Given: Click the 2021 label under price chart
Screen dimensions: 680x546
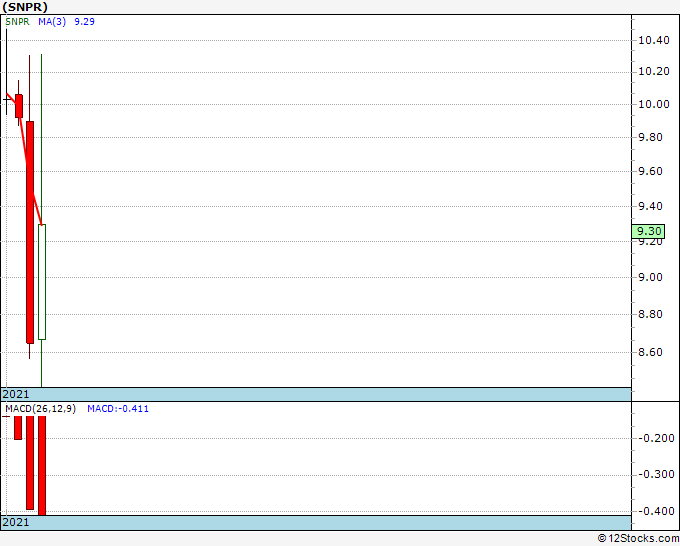Looking at the screenshot, I should (16, 394).
